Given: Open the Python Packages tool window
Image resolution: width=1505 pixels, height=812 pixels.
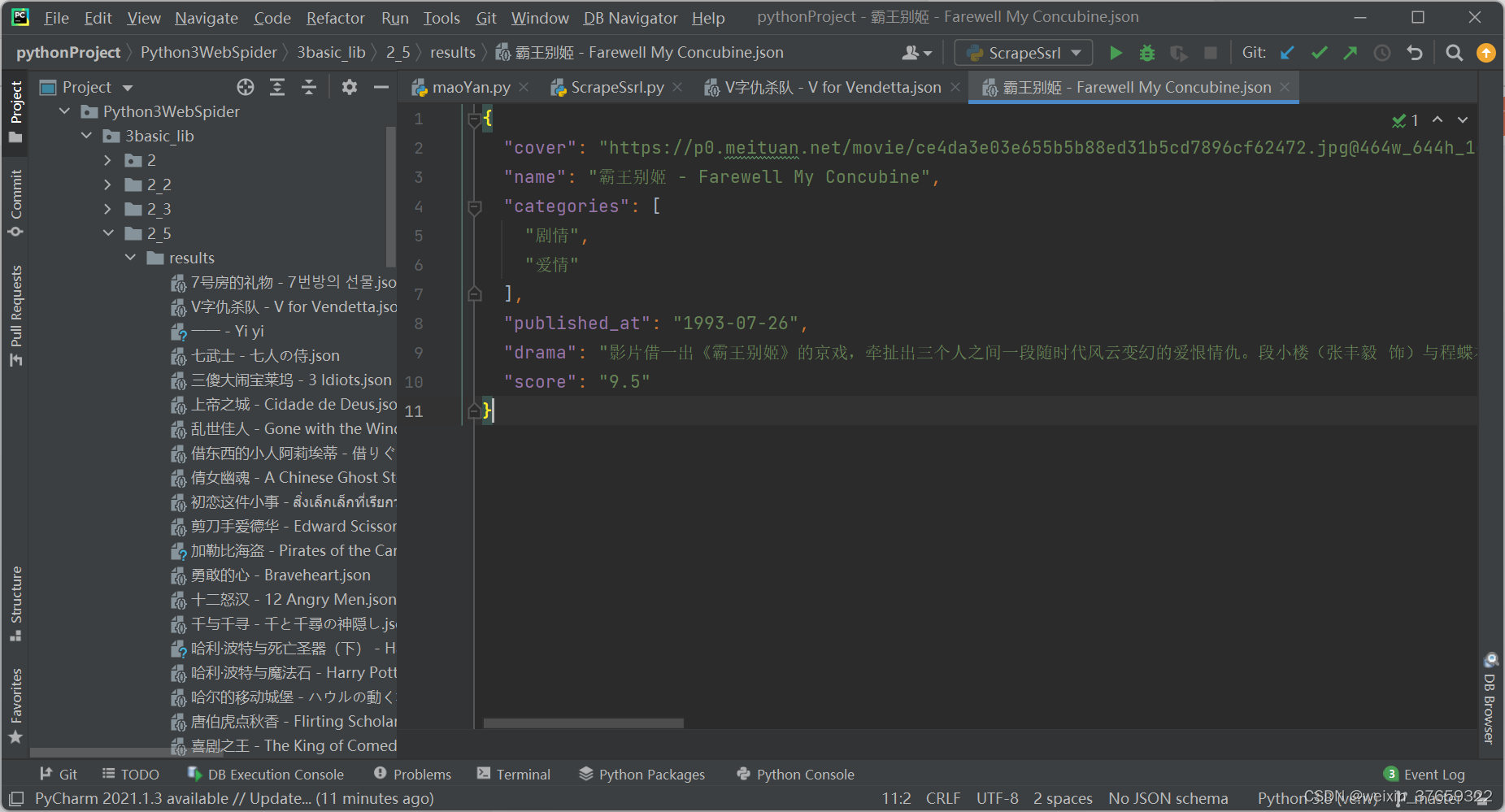Looking at the screenshot, I should 642,775.
